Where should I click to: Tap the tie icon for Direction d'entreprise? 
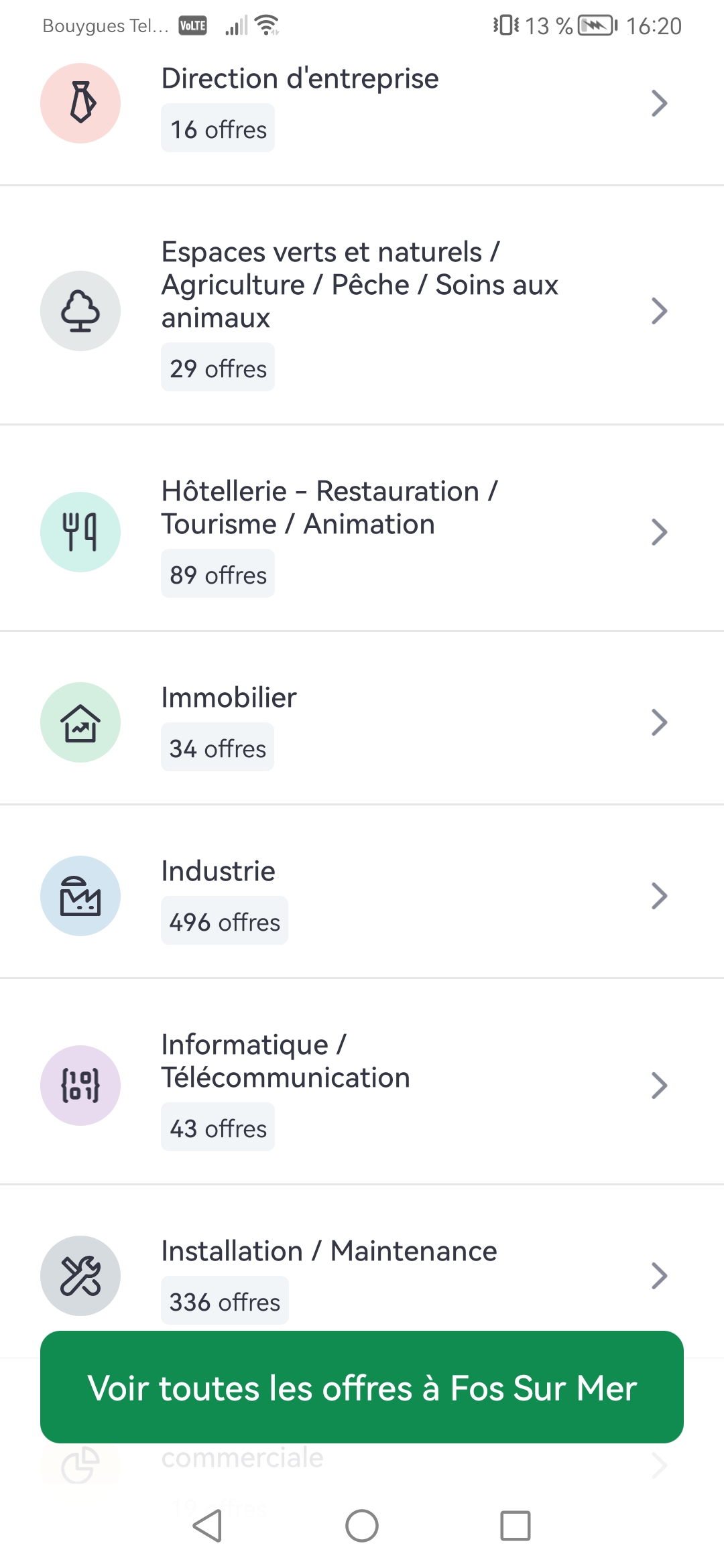tap(80, 103)
